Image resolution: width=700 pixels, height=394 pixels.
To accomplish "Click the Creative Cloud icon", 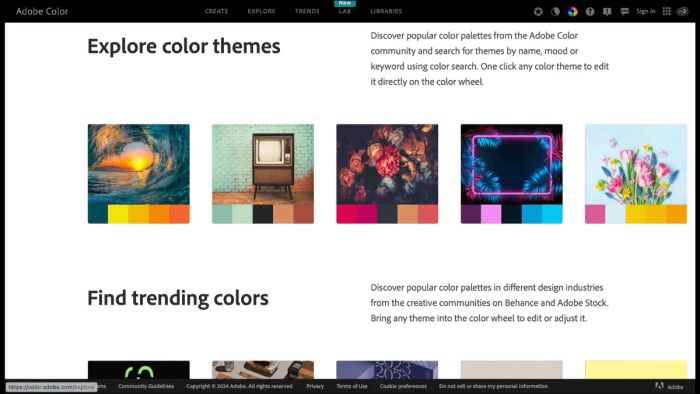I will [683, 12].
